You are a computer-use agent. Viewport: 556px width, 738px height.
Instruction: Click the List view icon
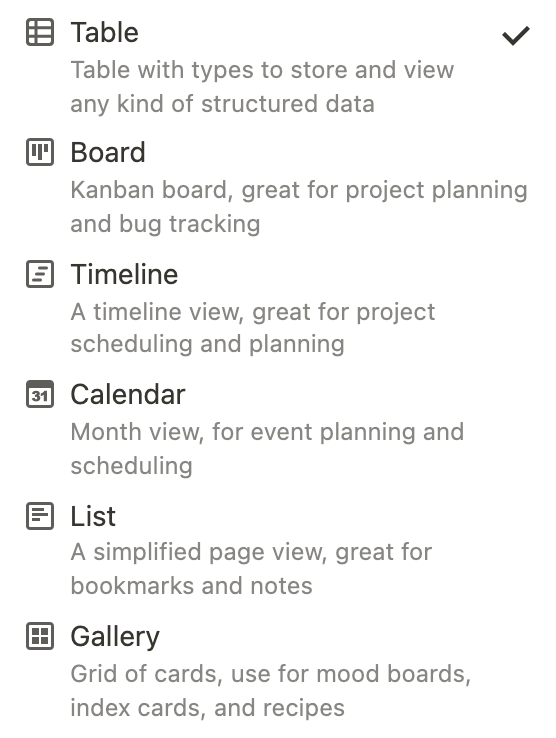[x=40, y=516]
